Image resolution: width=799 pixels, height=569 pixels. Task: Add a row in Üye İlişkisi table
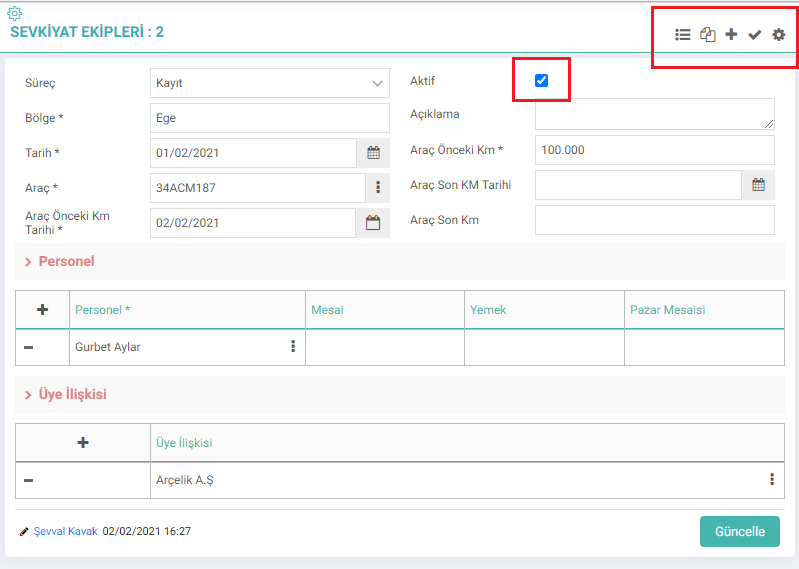point(83,443)
